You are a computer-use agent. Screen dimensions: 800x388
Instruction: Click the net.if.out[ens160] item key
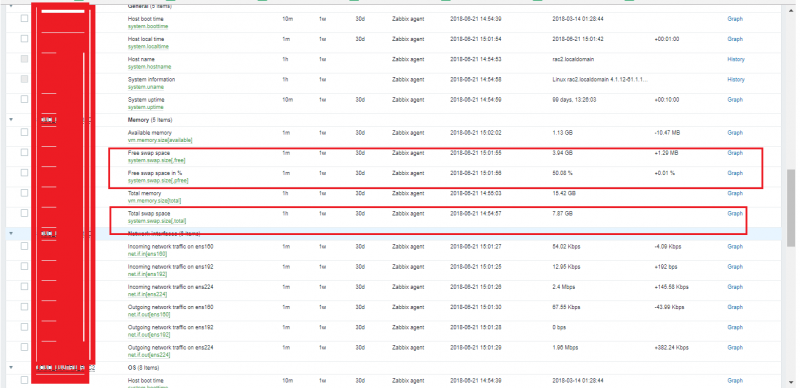click(149, 314)
